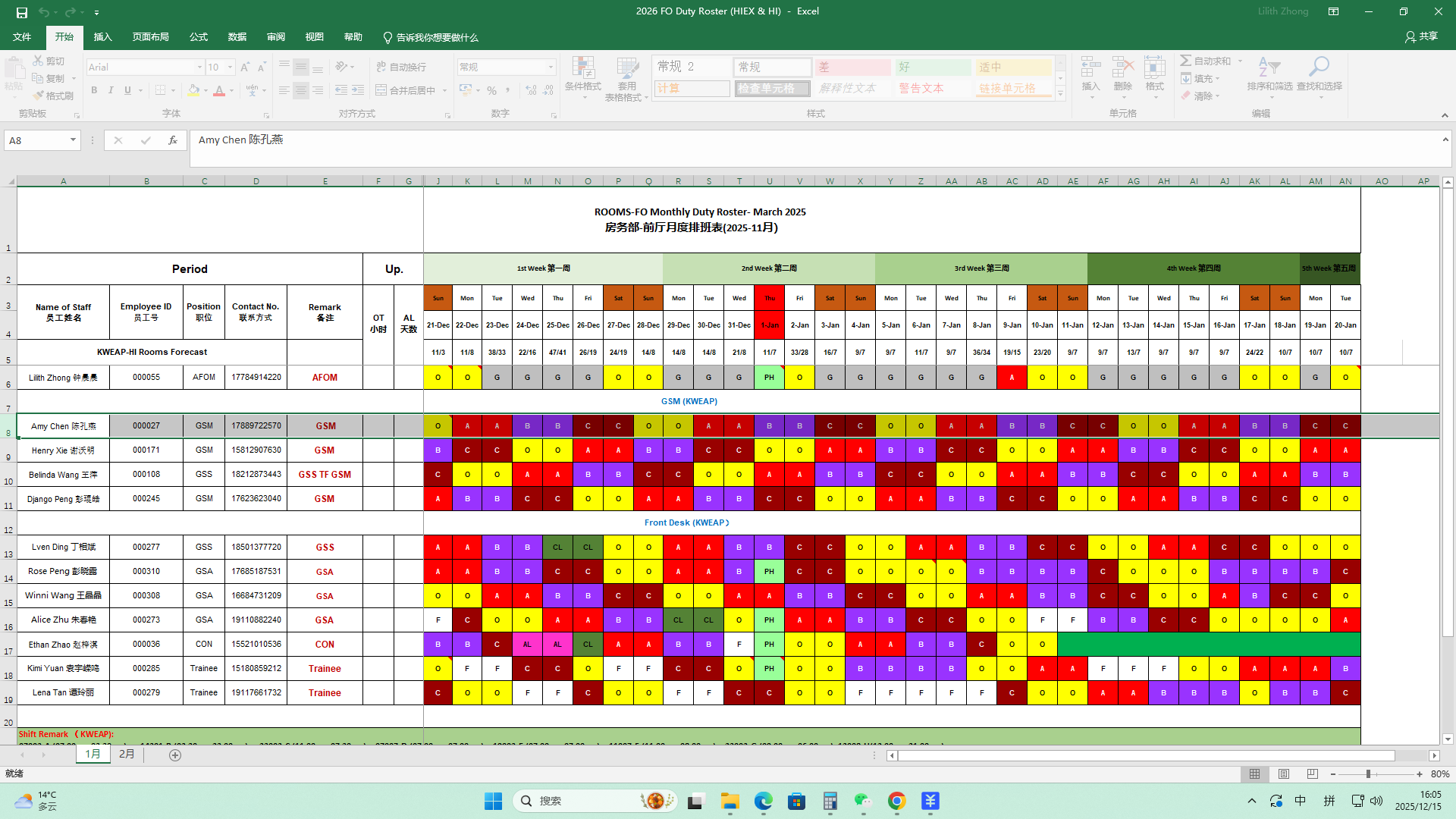Click the Fill Color paint bucket icon
The image size is (1456, 819).
coord(194,90)
